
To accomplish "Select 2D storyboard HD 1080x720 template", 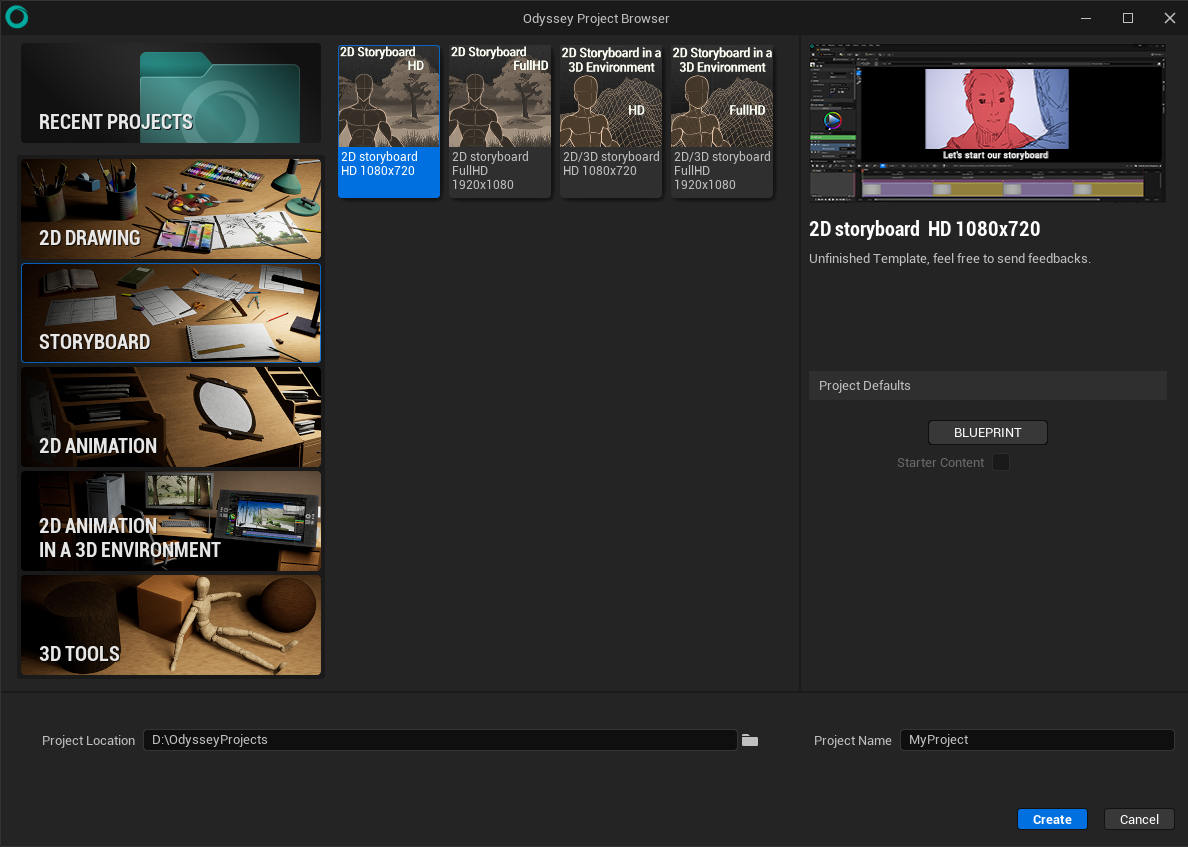I will tap(389, 121).
